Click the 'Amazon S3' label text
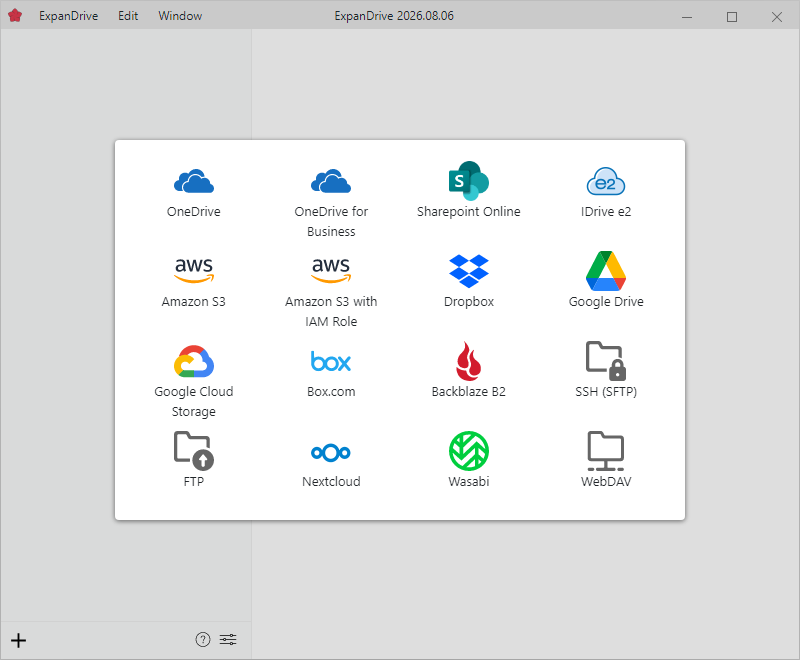This screenshot has width=800, height=660. [x=194, y=302]
